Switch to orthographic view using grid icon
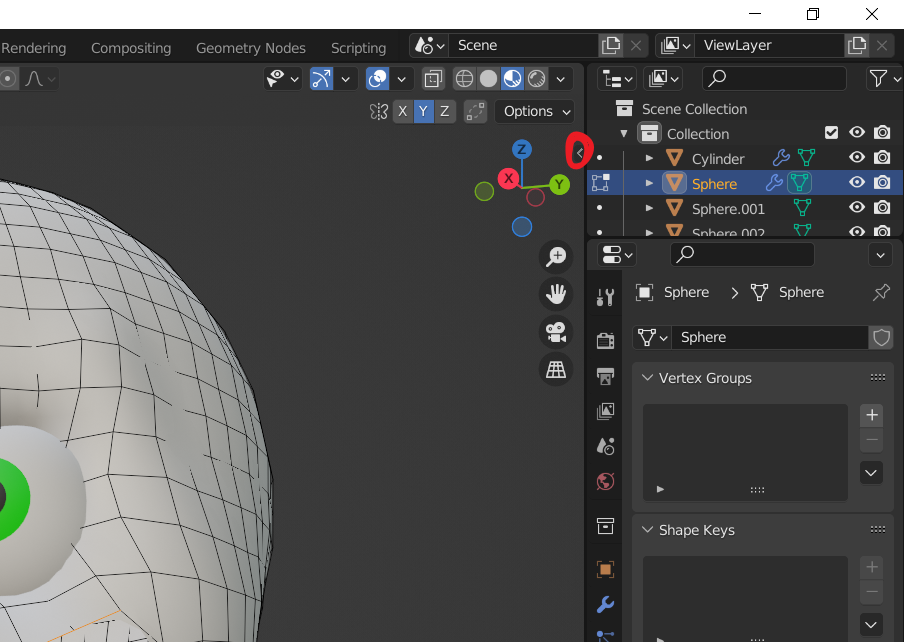 [555, 370]
